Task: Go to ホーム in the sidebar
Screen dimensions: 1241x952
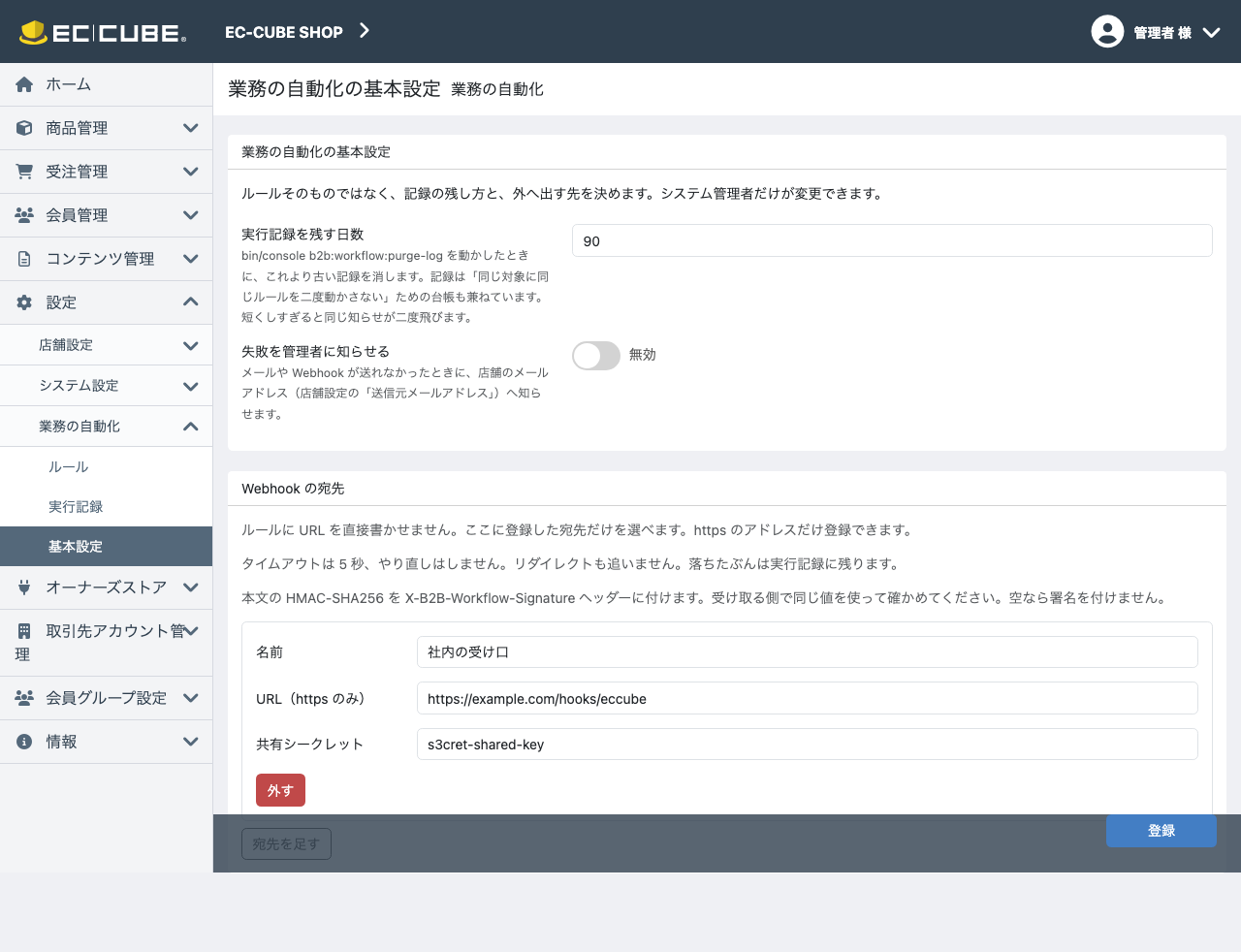Action: 106,84
